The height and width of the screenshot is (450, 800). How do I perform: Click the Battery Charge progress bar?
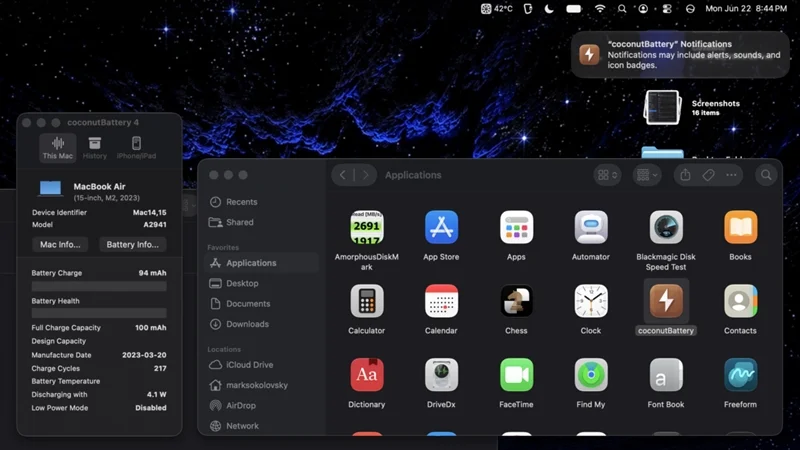click(x=99, y=286)
